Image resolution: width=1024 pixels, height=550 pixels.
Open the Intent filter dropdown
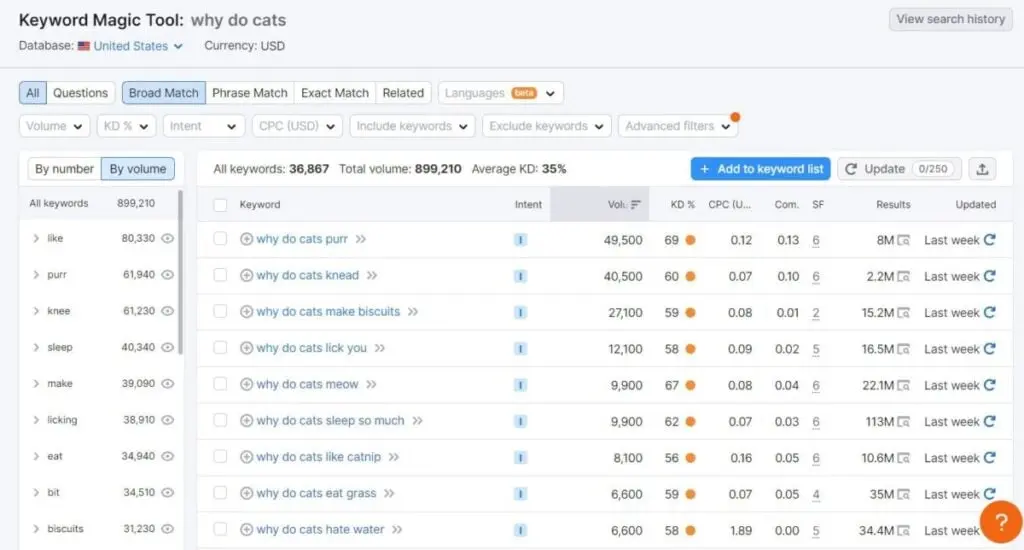point(204,126)
